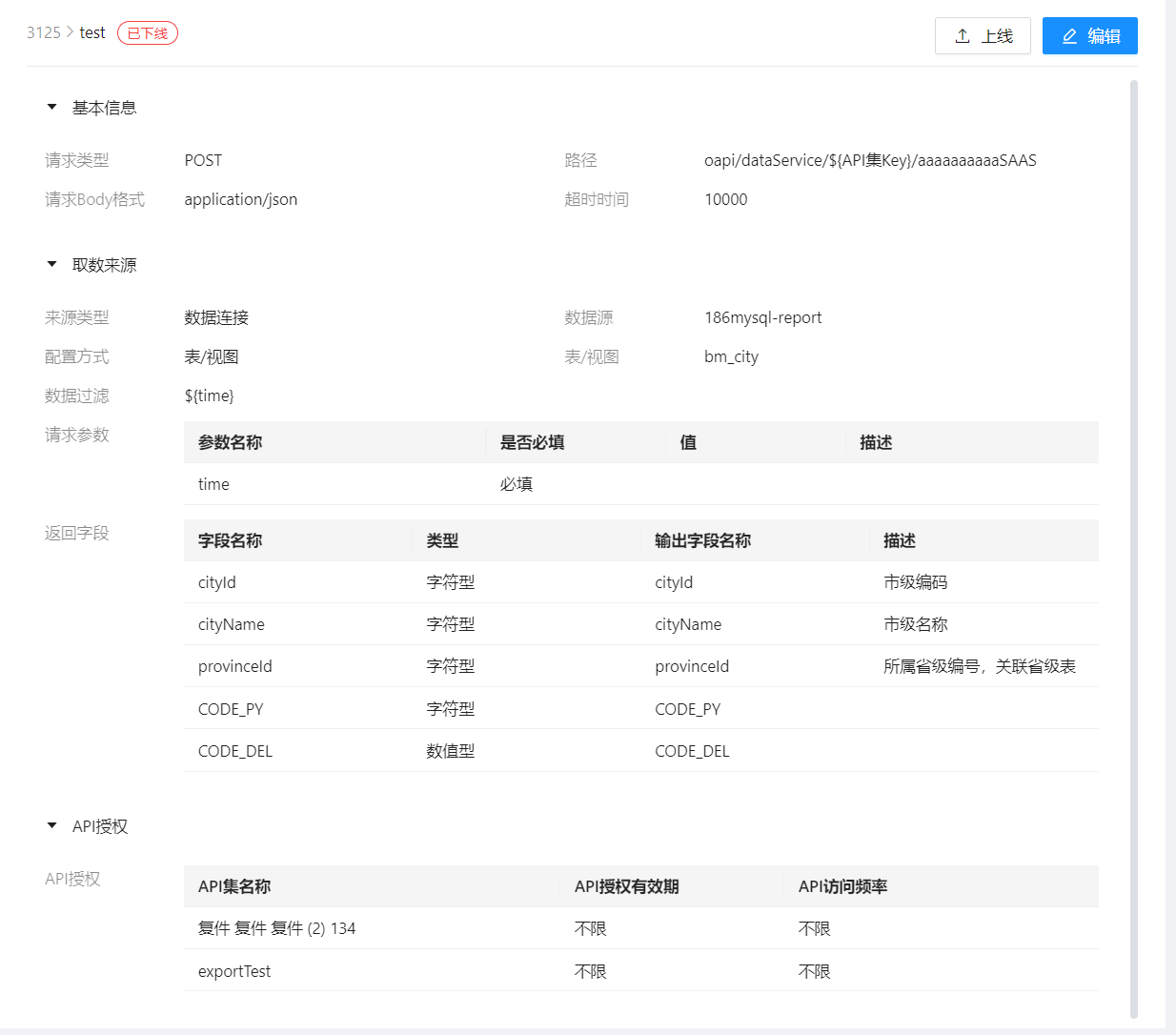Click the breadcrumb separator chevron icon
The image size is (1176, 1035).
tap(71, 32)
